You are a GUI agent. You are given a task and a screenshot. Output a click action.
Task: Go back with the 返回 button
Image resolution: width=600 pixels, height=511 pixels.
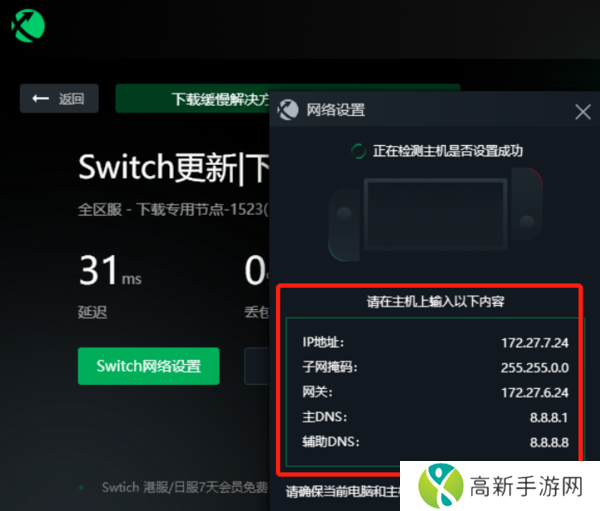[x=59, y=98]
